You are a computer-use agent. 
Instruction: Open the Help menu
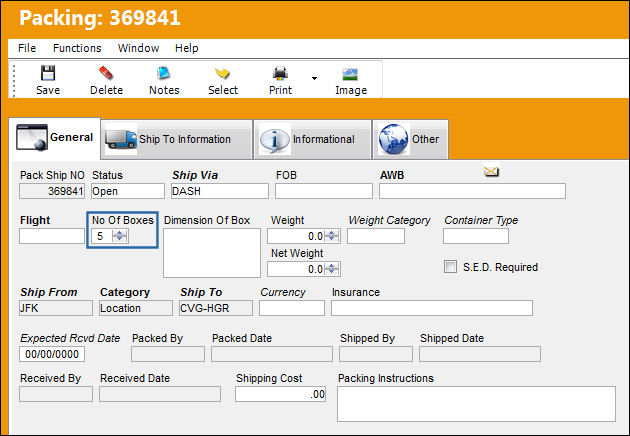click(x=186, y=48)
